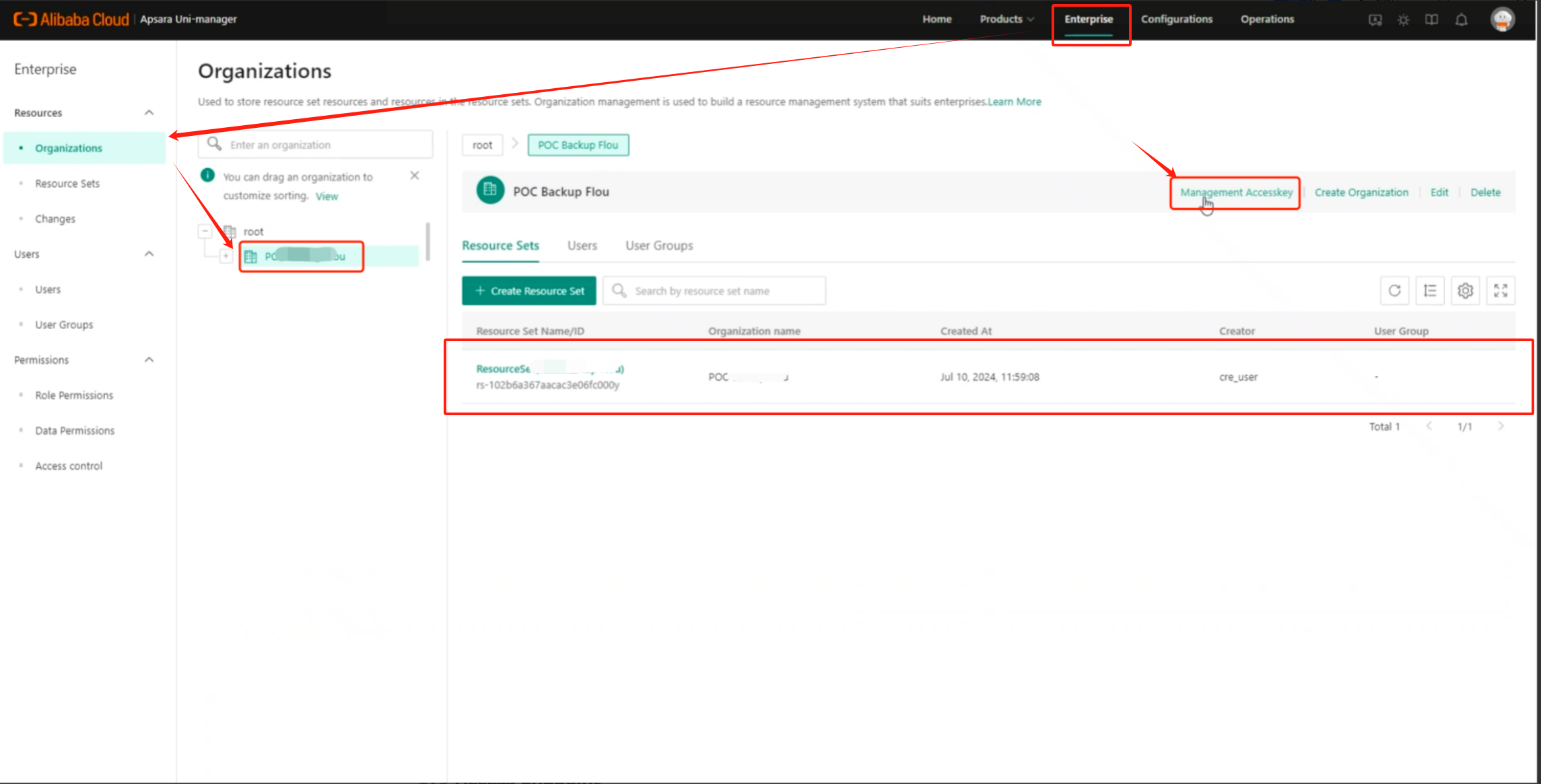The width and height of the screenshot is (1541, 784).
Task: Open table column settings gear
Action: click(x=1466, y=291)
